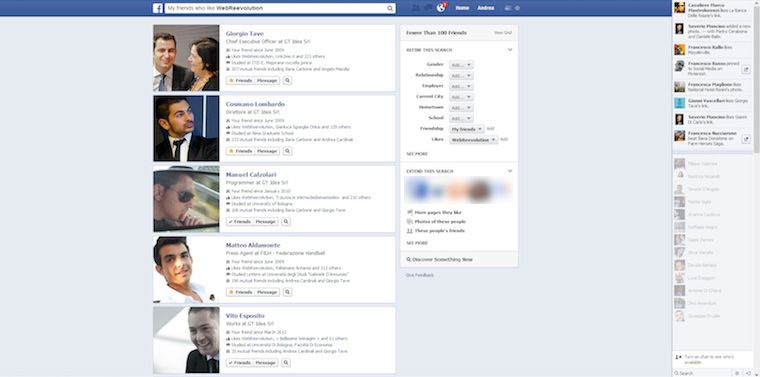This screenshot has width=760, height=377.
Task: Open Gianni Vascellari's ticker story
Action: coord(713,103)
